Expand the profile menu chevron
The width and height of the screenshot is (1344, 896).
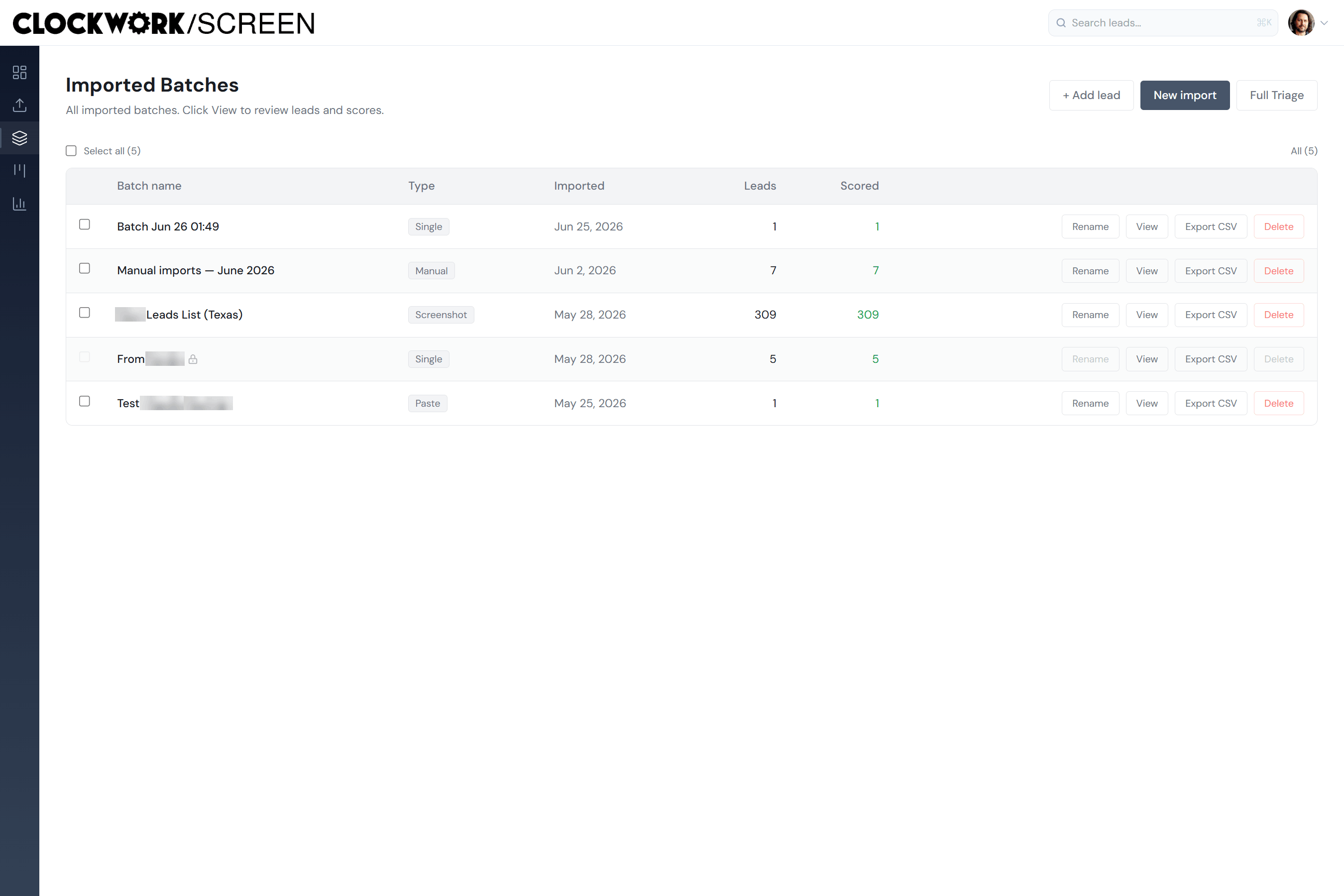point(1325,23)
